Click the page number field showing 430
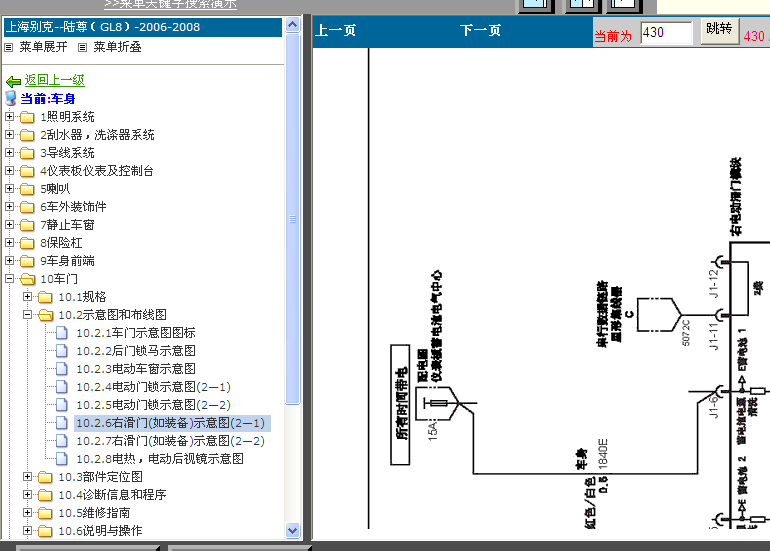This screenshot has height=551, width=770. 666,32
